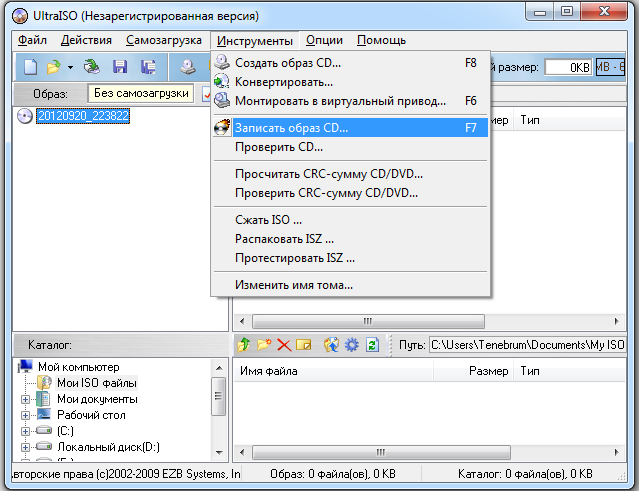Click the Save As double-floppy icon

click(148, 67)
